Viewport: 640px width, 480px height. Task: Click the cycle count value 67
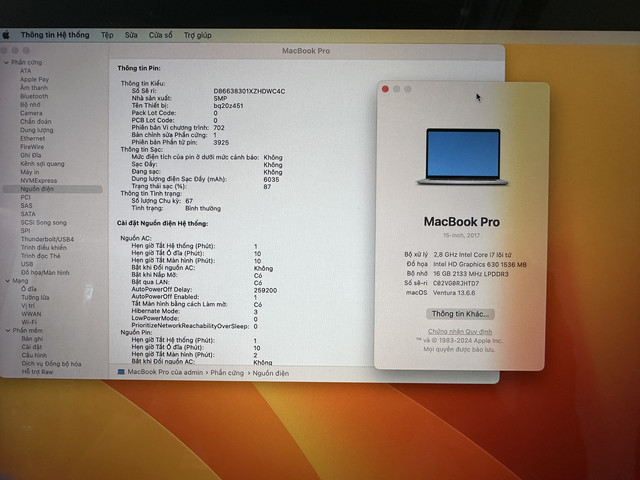pos(189,201)
